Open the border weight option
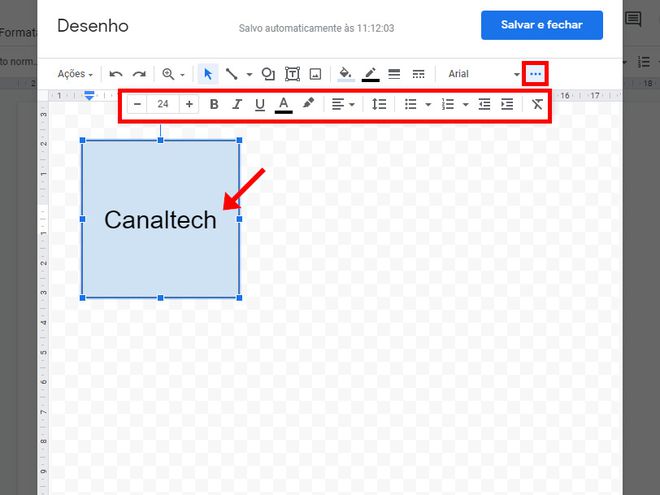Screen dimensions: 660x495 pos(394,74)
